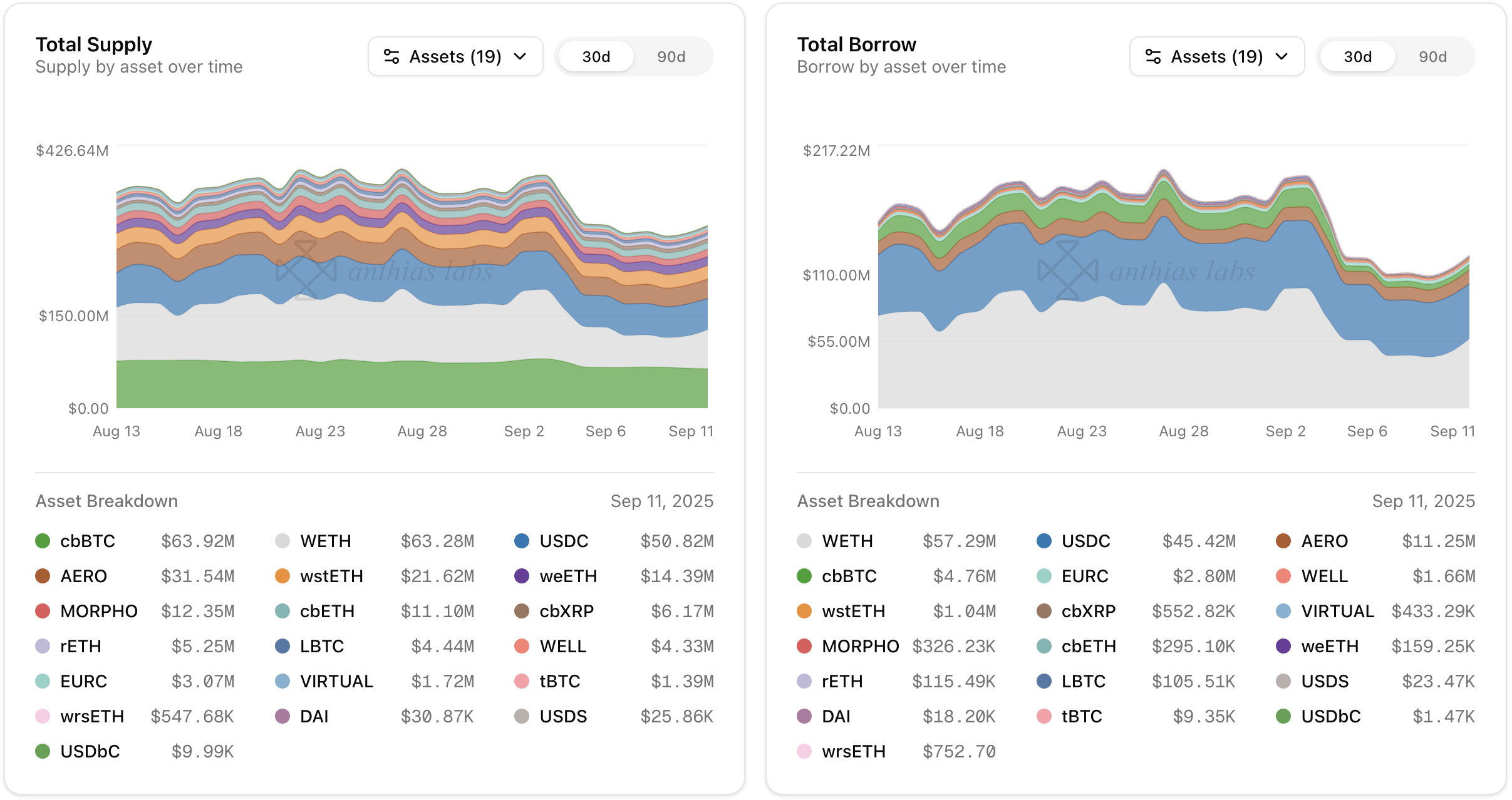Click the green cbBTC dot in Supply breakdown

pos(43,541)
